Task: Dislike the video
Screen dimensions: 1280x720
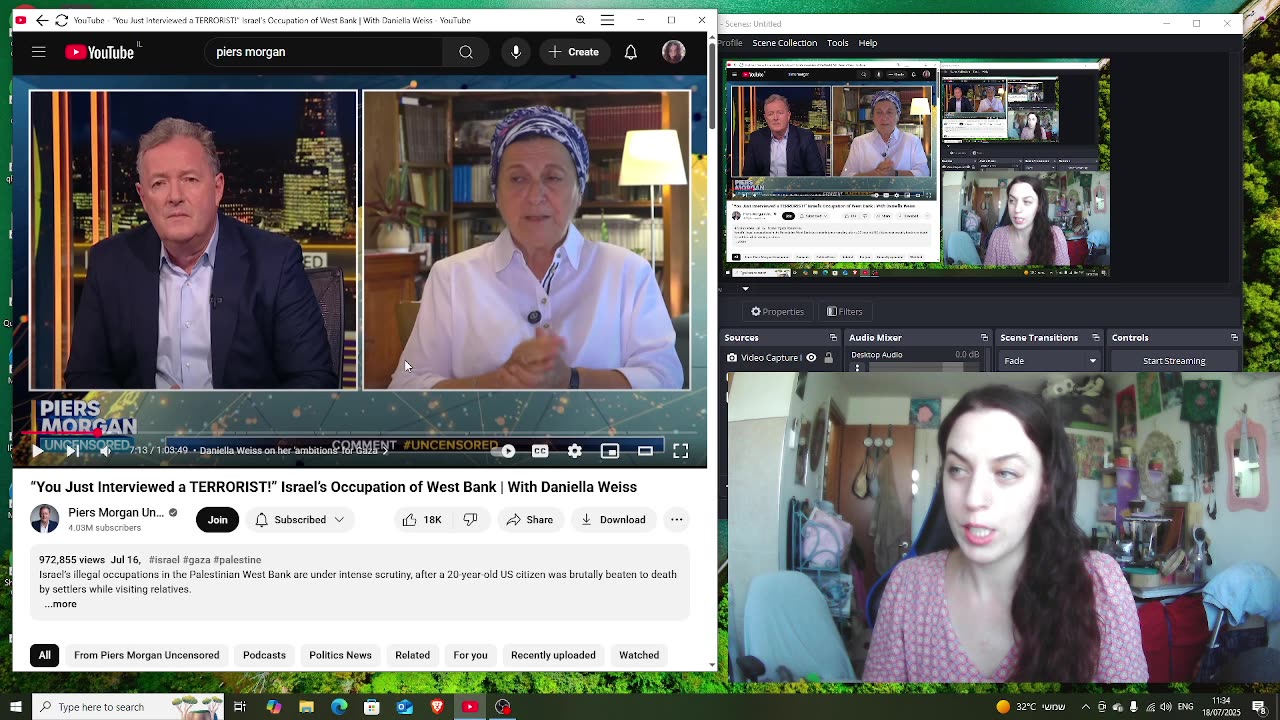Action: (x=470, y=520)
